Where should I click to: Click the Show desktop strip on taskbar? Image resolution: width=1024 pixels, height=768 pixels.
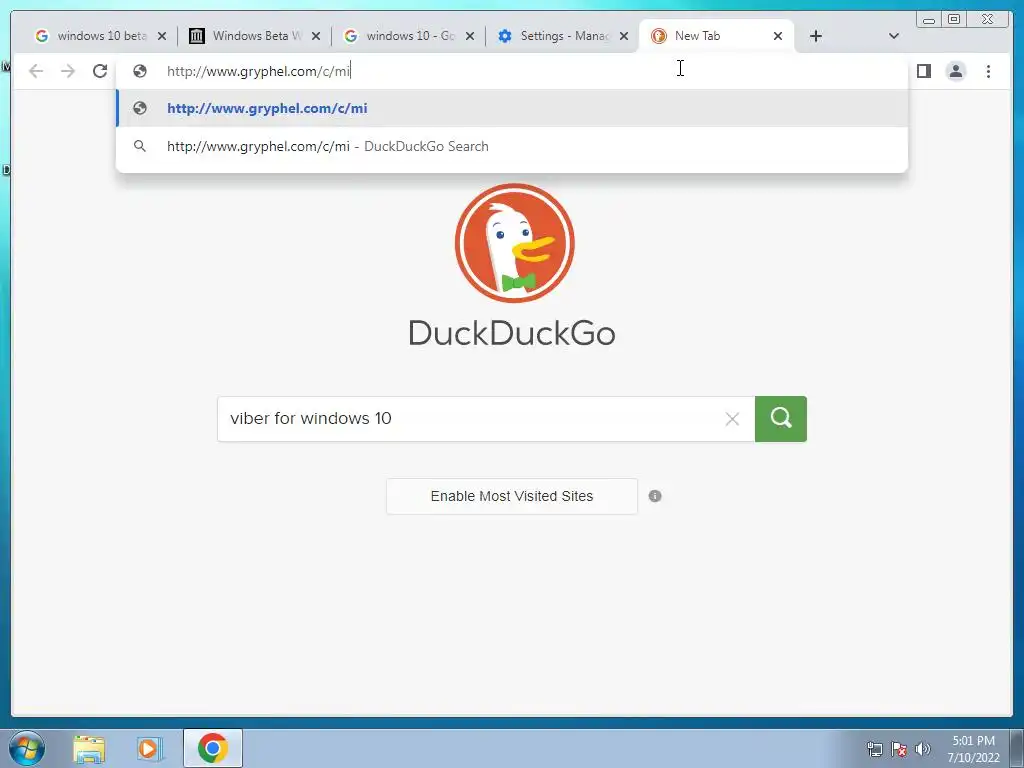[x=1016, y=748]
